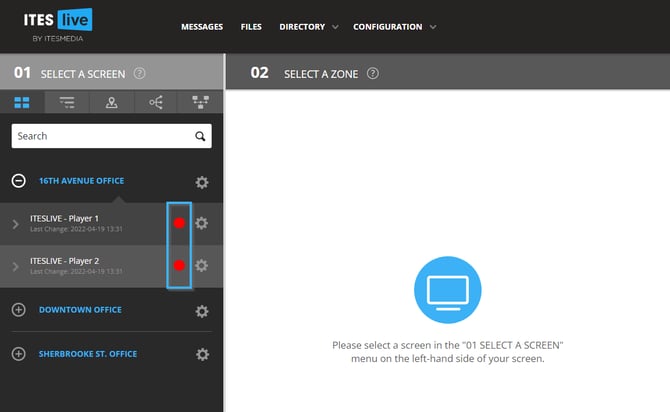Image resolution: width=670 pixels, height=412 pixels.
Task: Click the search magnifier icon
Action: tap(200, 136)
